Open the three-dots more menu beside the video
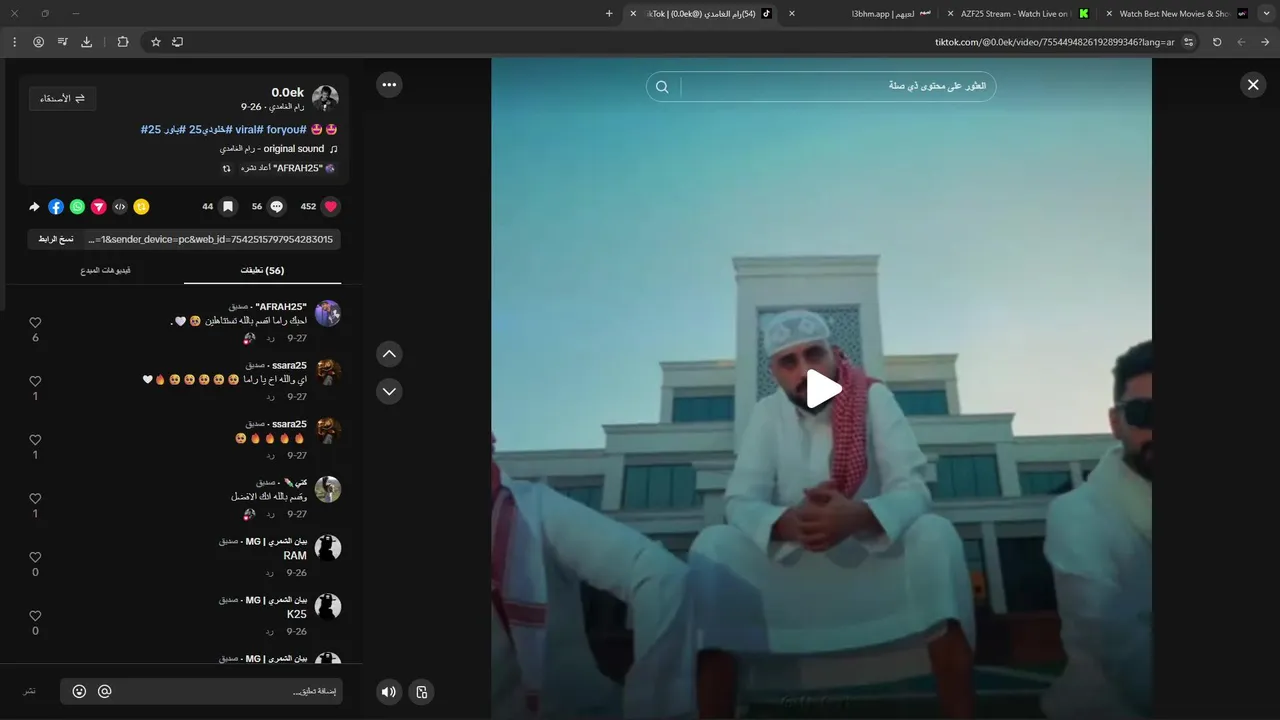 point(389,85)
